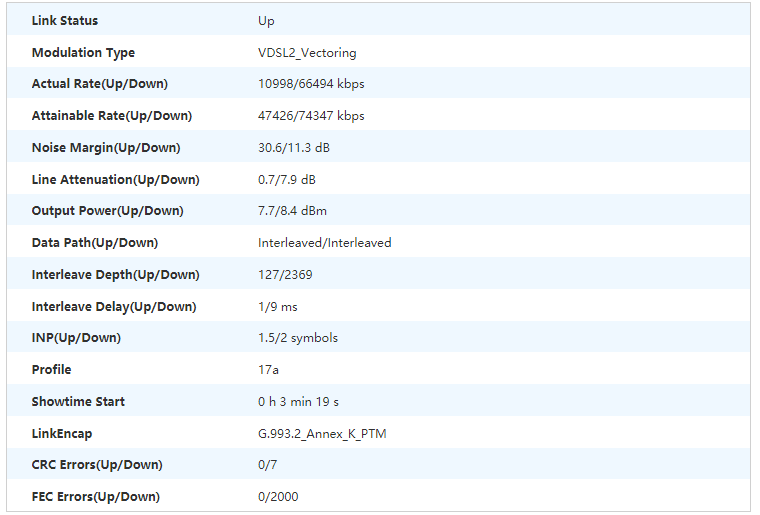Click the '127/2369' value
Screen dimensions: 760x515
[285, 275]
